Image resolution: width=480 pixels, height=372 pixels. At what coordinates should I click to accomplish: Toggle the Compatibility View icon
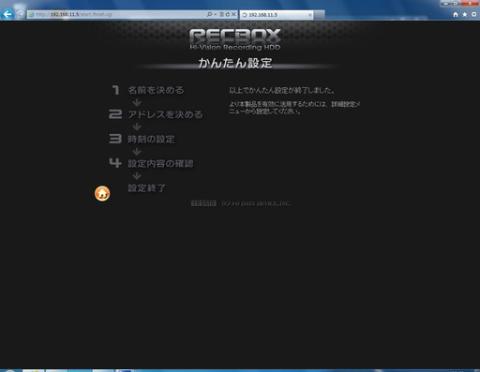(222, 14)
